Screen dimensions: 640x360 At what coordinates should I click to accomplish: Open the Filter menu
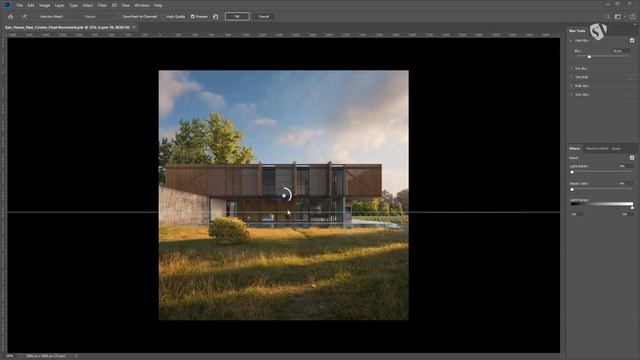(x=102, y=5)
